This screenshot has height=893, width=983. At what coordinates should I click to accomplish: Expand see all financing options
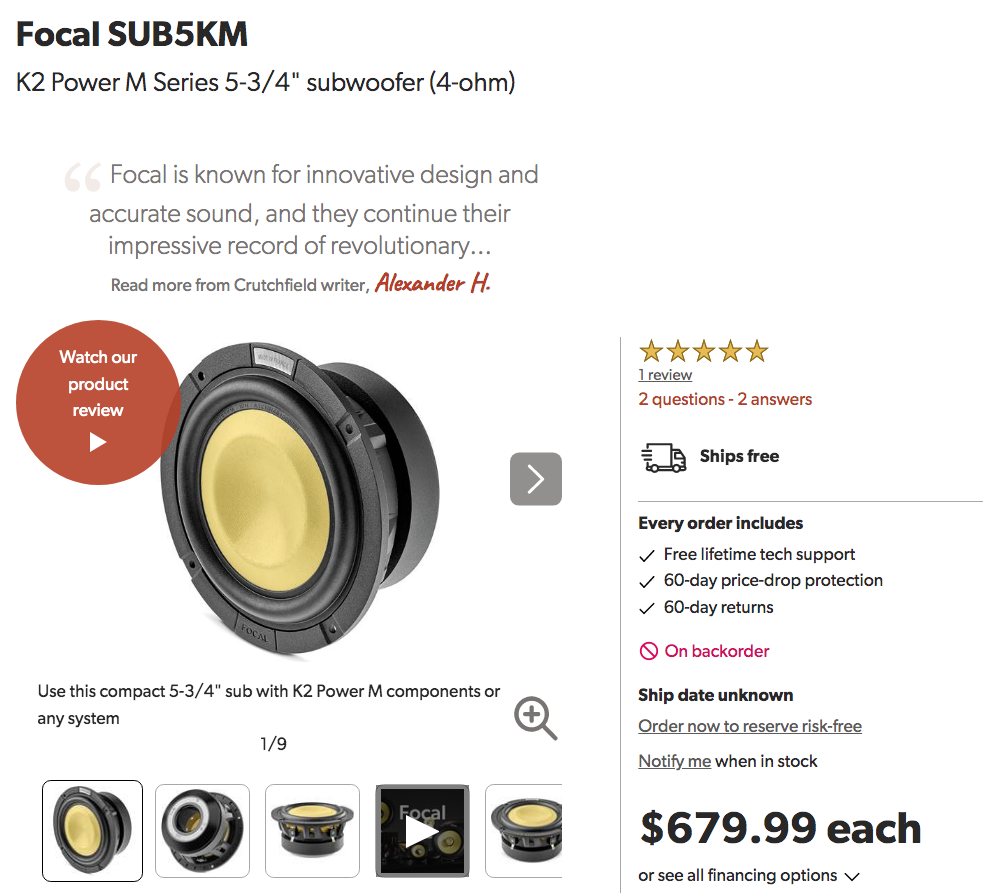click(x=750, y=876)
